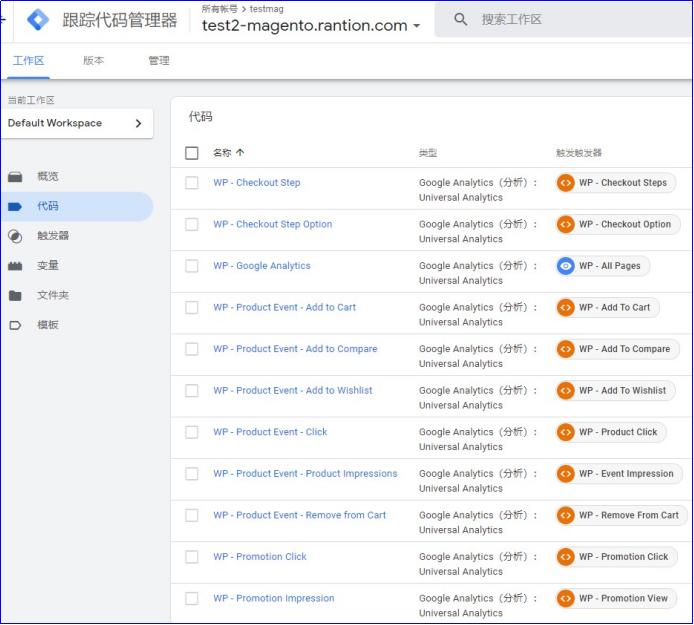
Task: Open WP - Product Event - Add to Cart link
Action: 285,308
